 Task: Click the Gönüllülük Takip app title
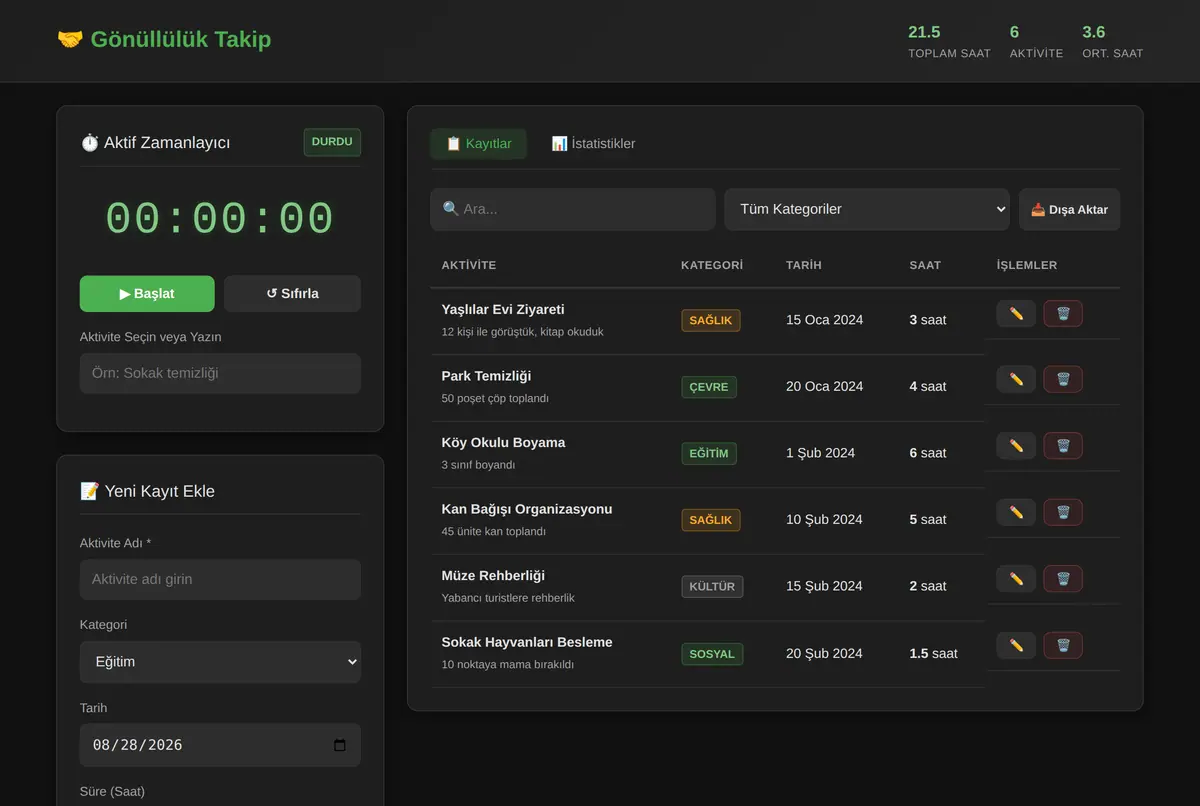coord(164,39)
